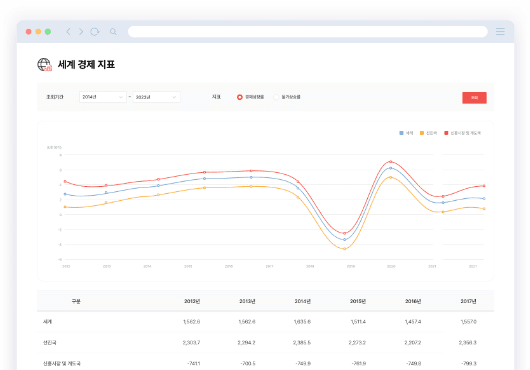Click the 2015년 table column header
Viewport: 530px width, 370px height.
coord(358,301)
